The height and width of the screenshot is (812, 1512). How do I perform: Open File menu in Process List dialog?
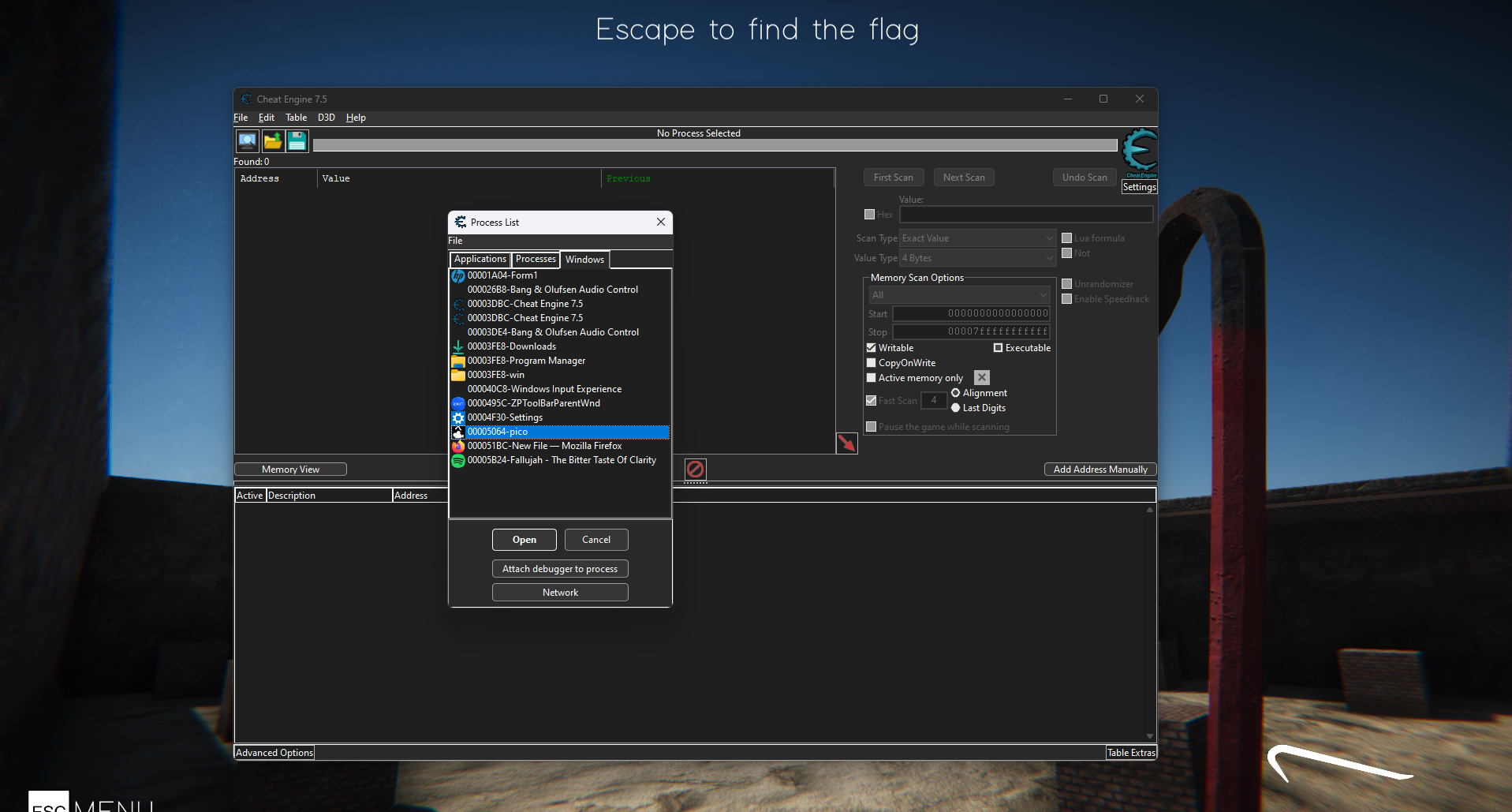click(x=455, y=241)
